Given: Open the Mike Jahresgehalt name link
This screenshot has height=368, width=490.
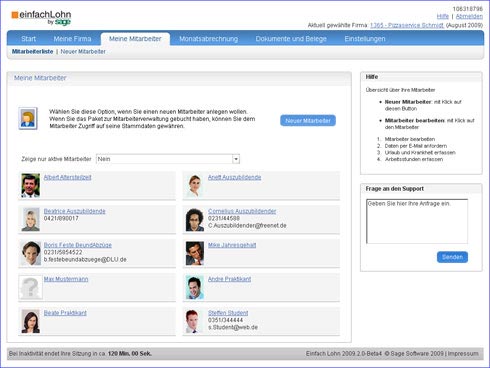Looking at the screenshot, I should (232, 245).
